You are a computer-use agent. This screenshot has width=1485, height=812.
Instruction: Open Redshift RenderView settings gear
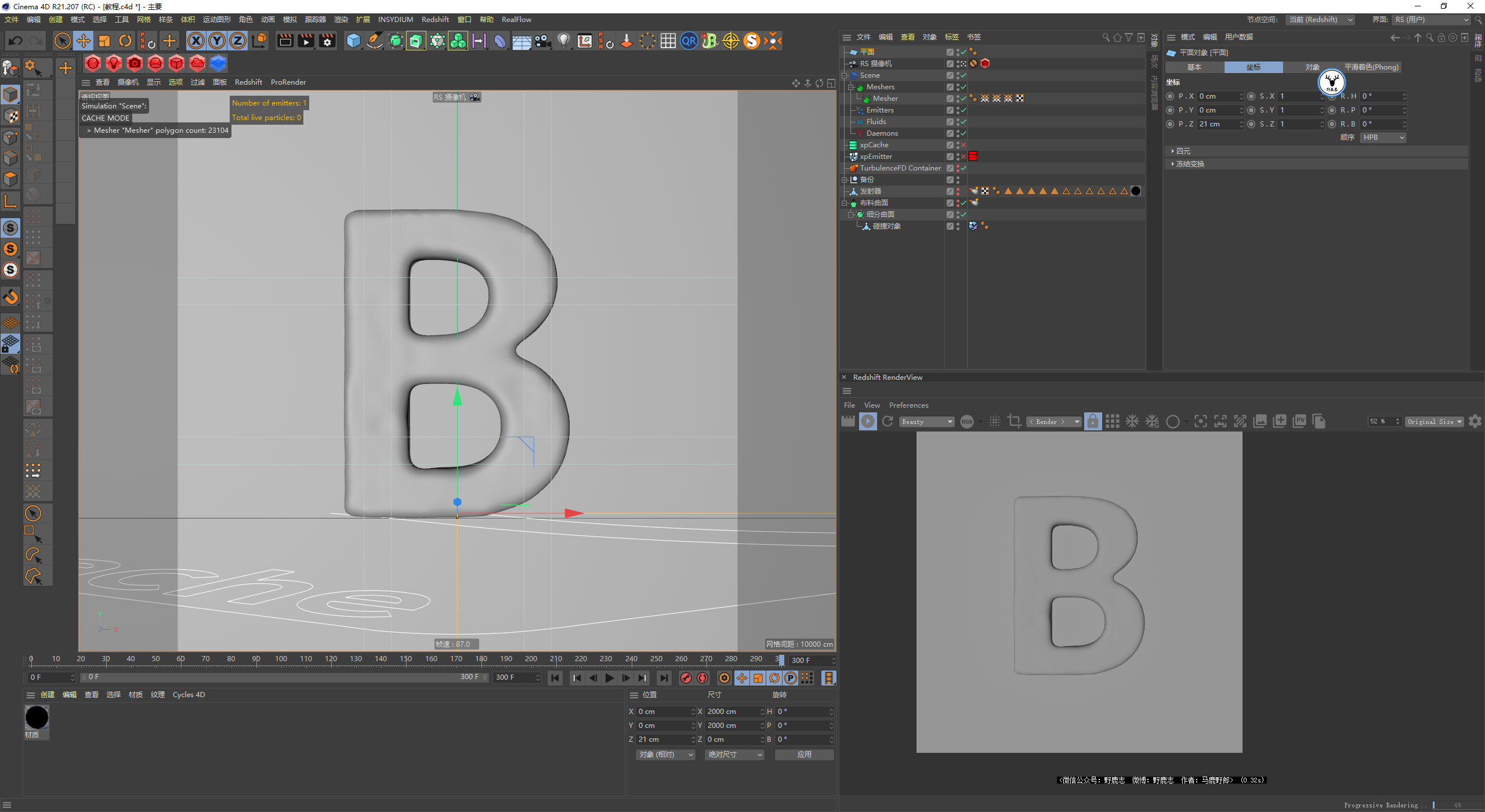(1475, 422)
